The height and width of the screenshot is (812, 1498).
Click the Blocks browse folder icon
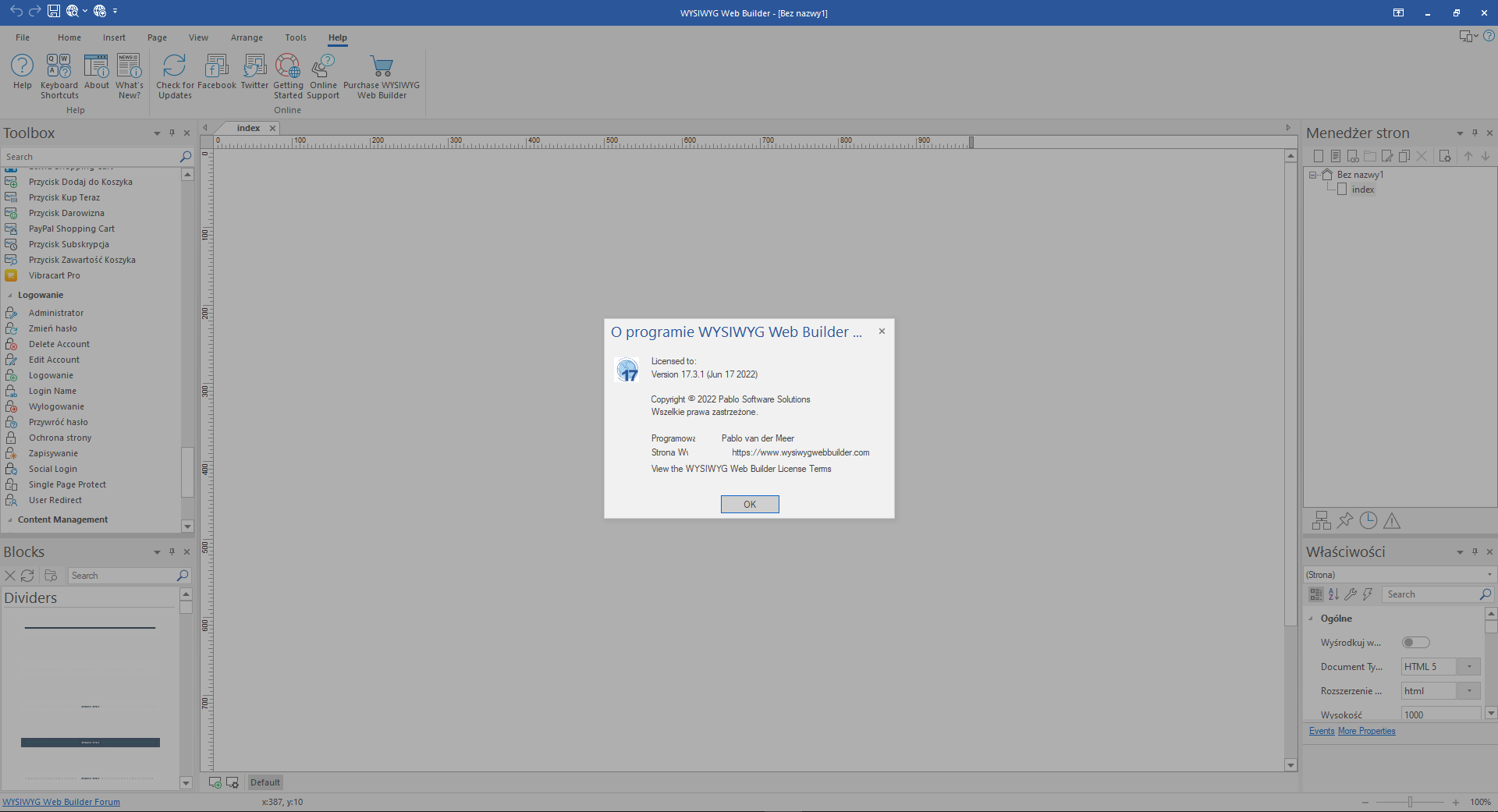coord(51,576)
